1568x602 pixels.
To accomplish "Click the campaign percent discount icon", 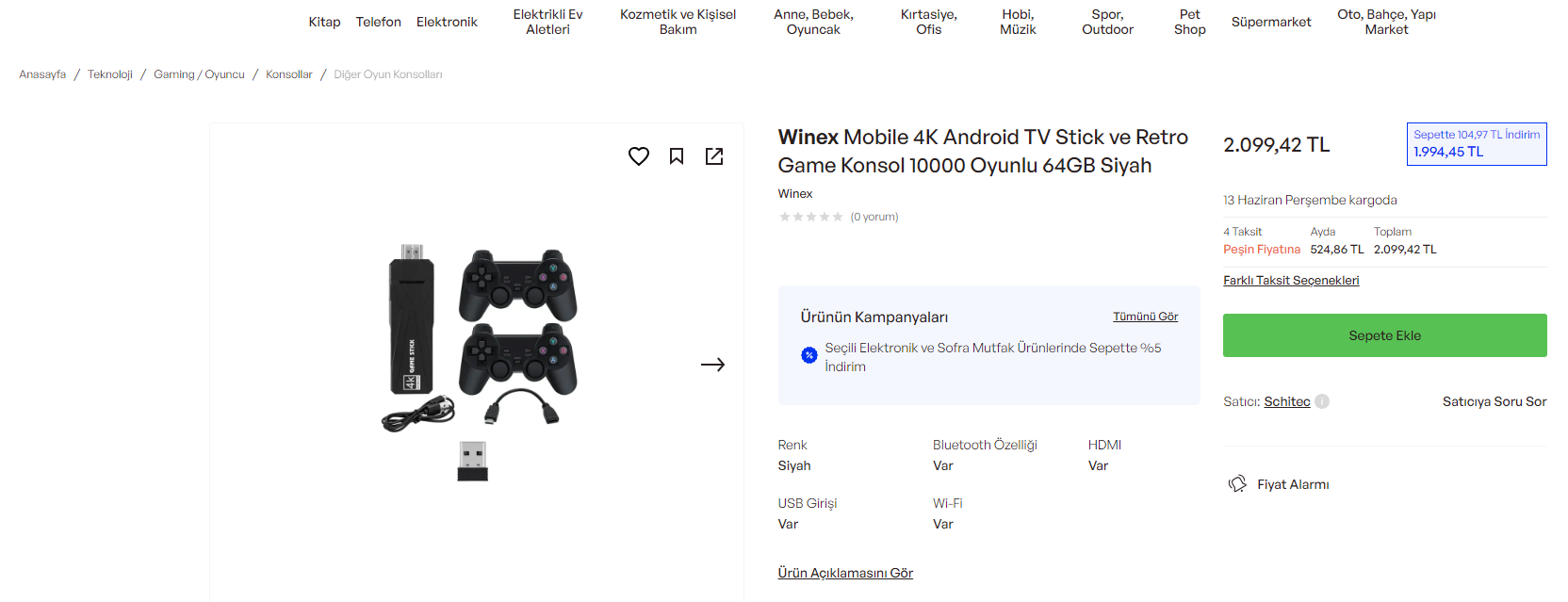I will [808, 355].
